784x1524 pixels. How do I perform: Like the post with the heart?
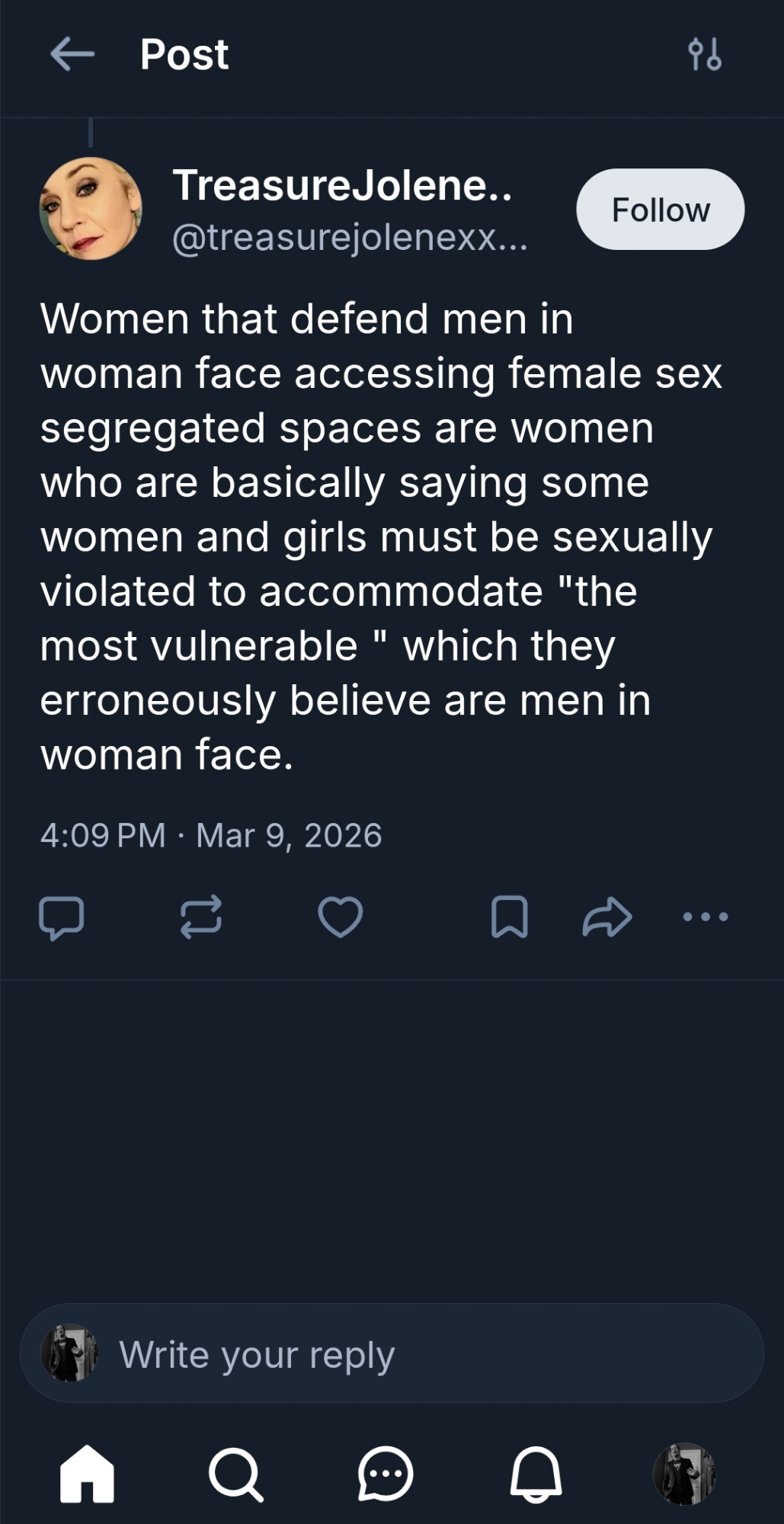[340, 917]
